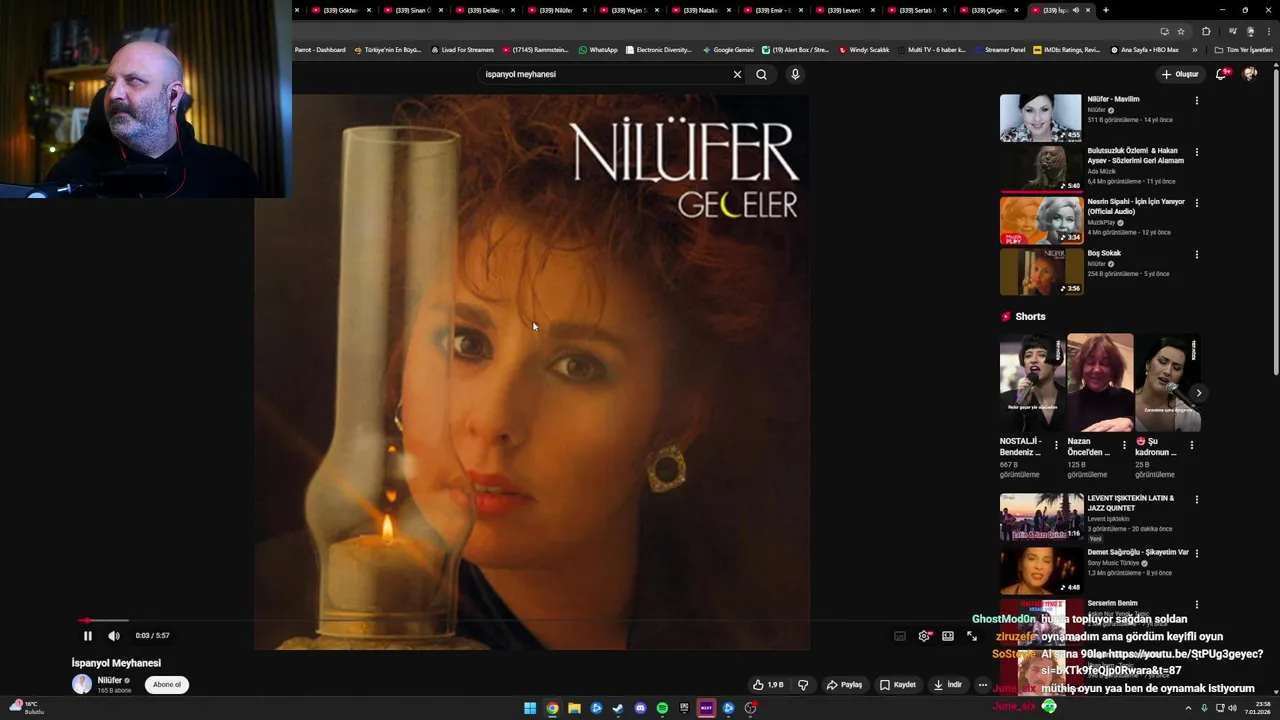The image size is (1280, 720).
Task: Switch to the Natalia browser tab
Action: [700, 10]
